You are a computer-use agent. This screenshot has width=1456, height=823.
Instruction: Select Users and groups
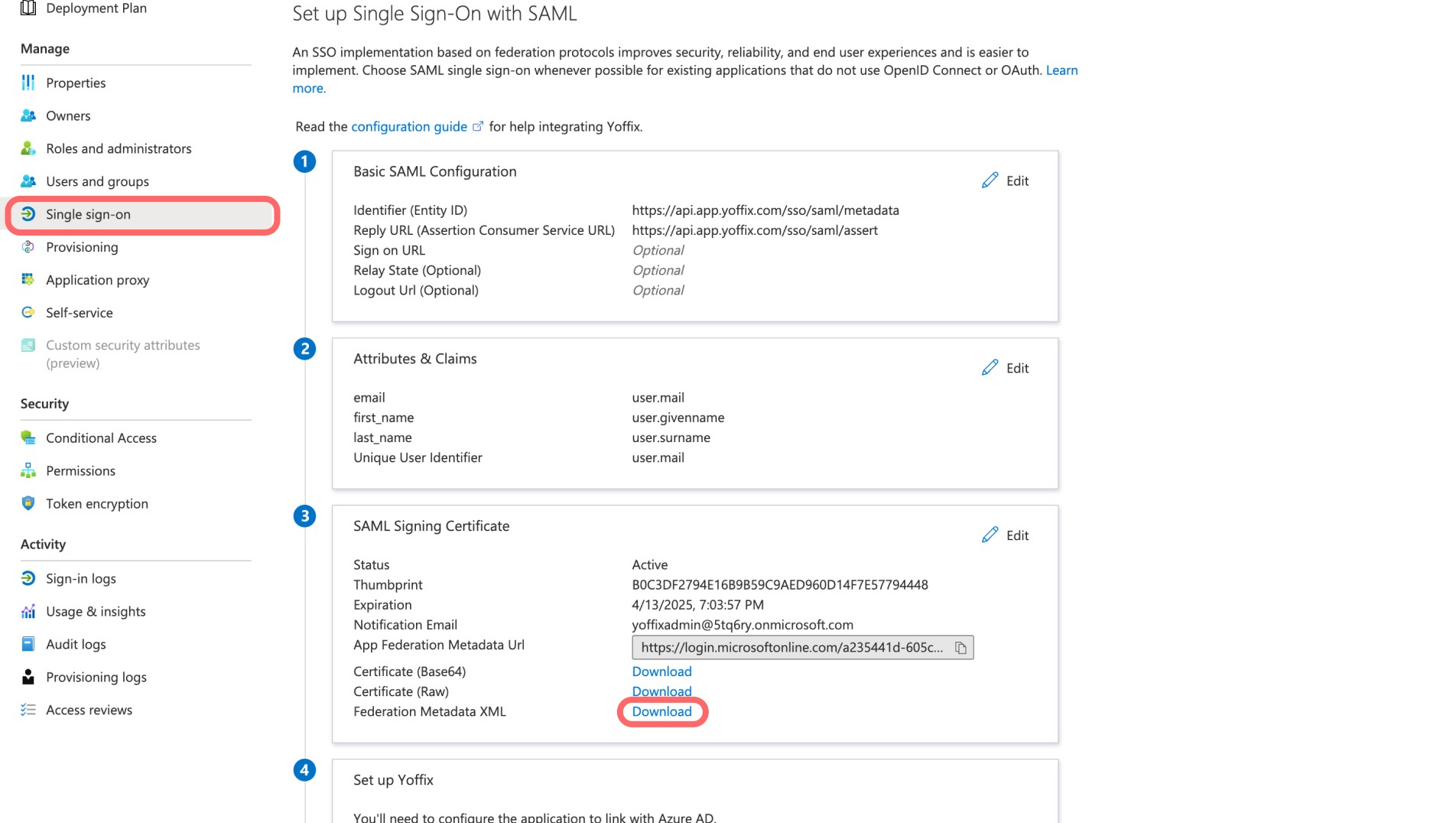tap(97, 181)
